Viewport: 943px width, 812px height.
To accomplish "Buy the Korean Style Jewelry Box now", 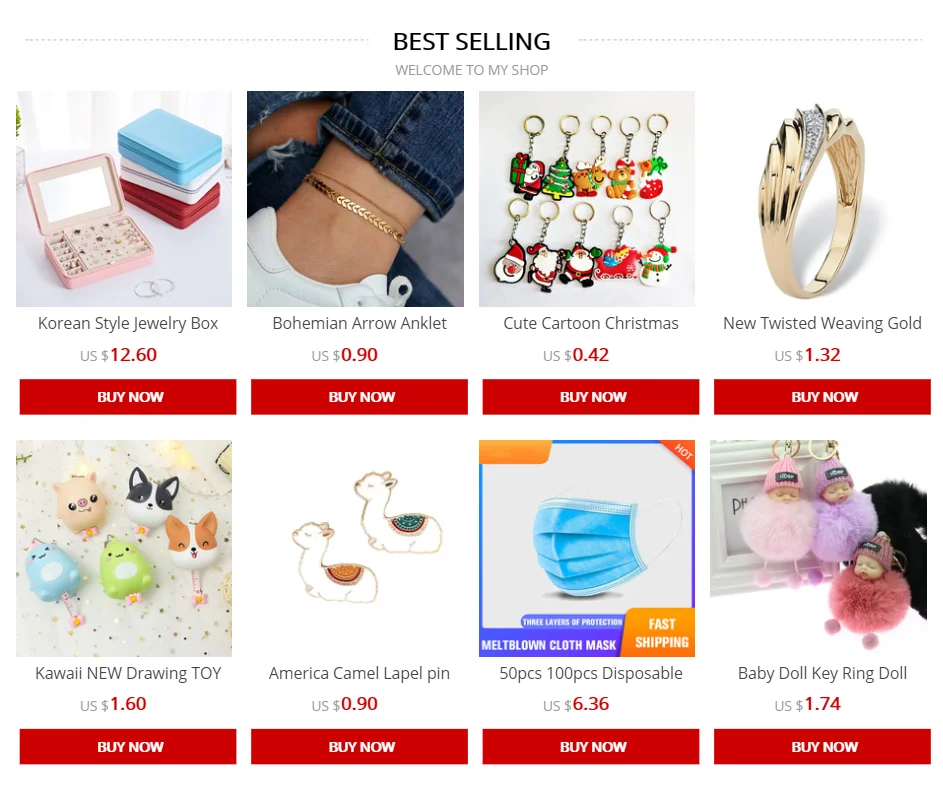I will click(x=128, y=397).
